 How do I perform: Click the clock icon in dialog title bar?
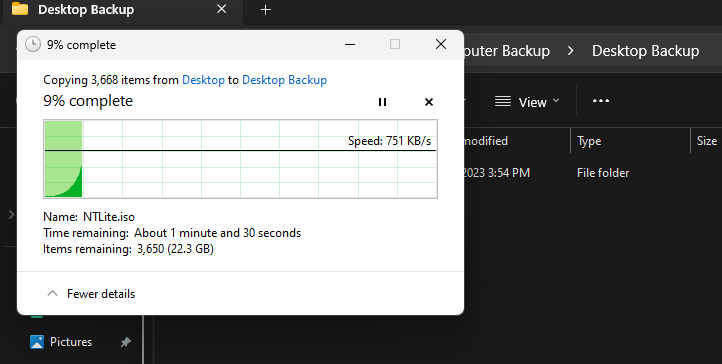tap(33, 45)
